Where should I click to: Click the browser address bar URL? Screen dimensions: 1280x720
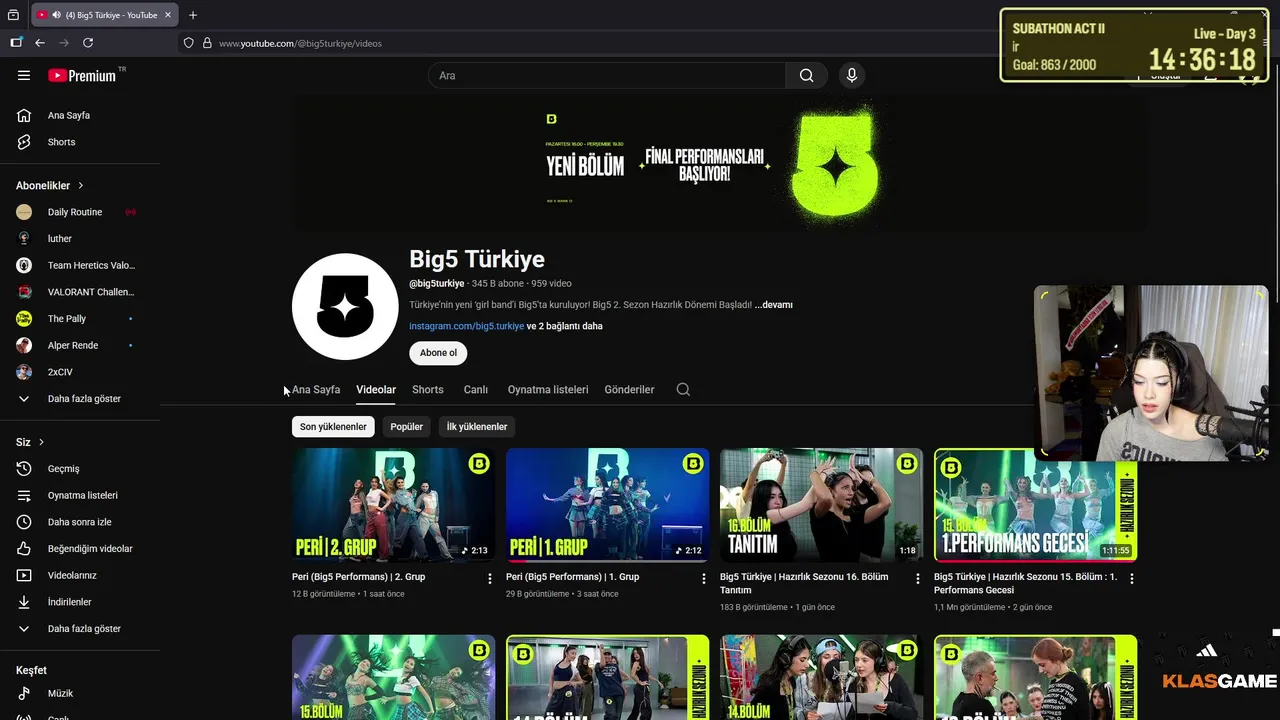click(x=300, y=43)
